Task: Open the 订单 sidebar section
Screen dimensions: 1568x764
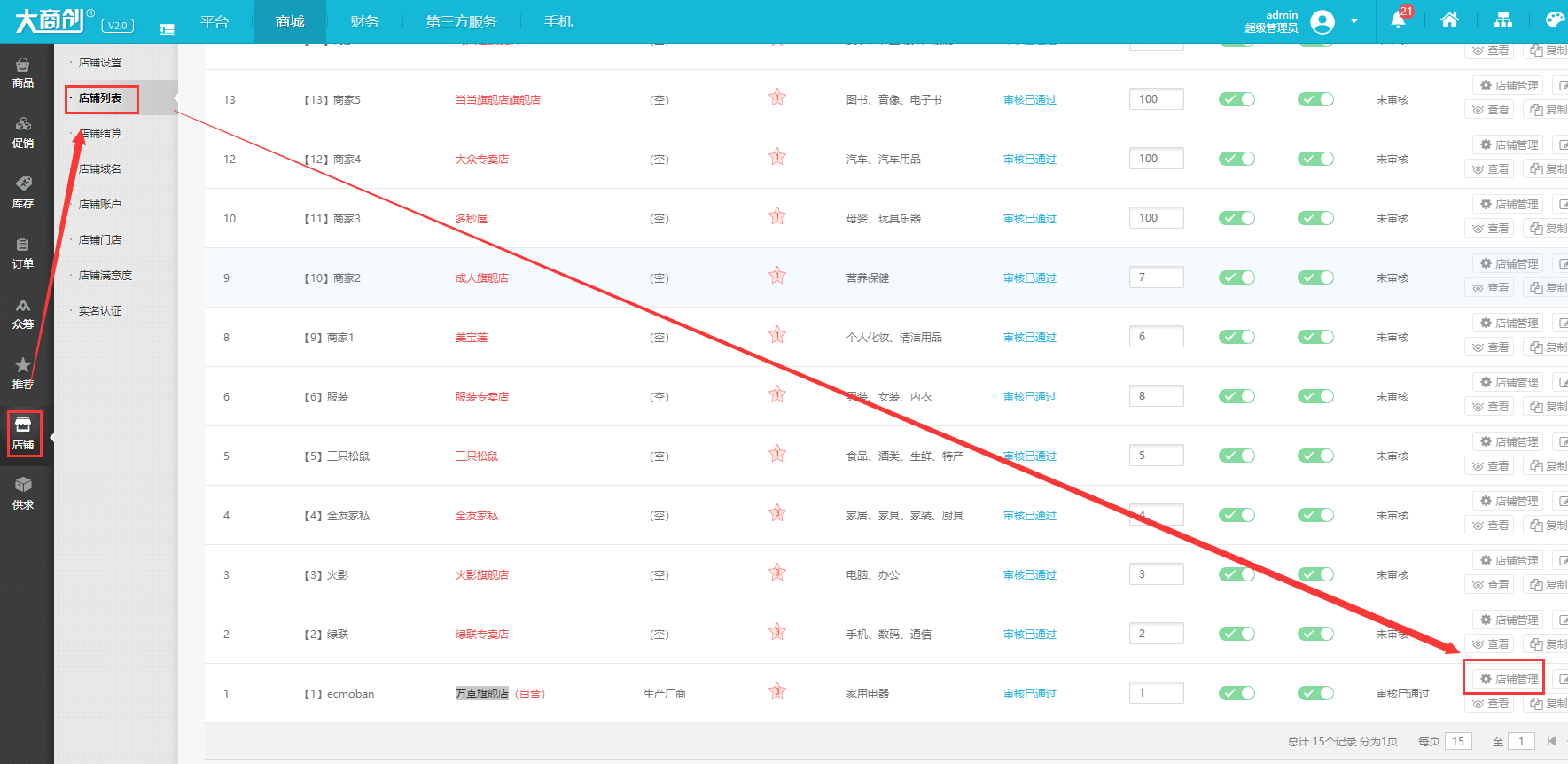Action: pos(23,253)
